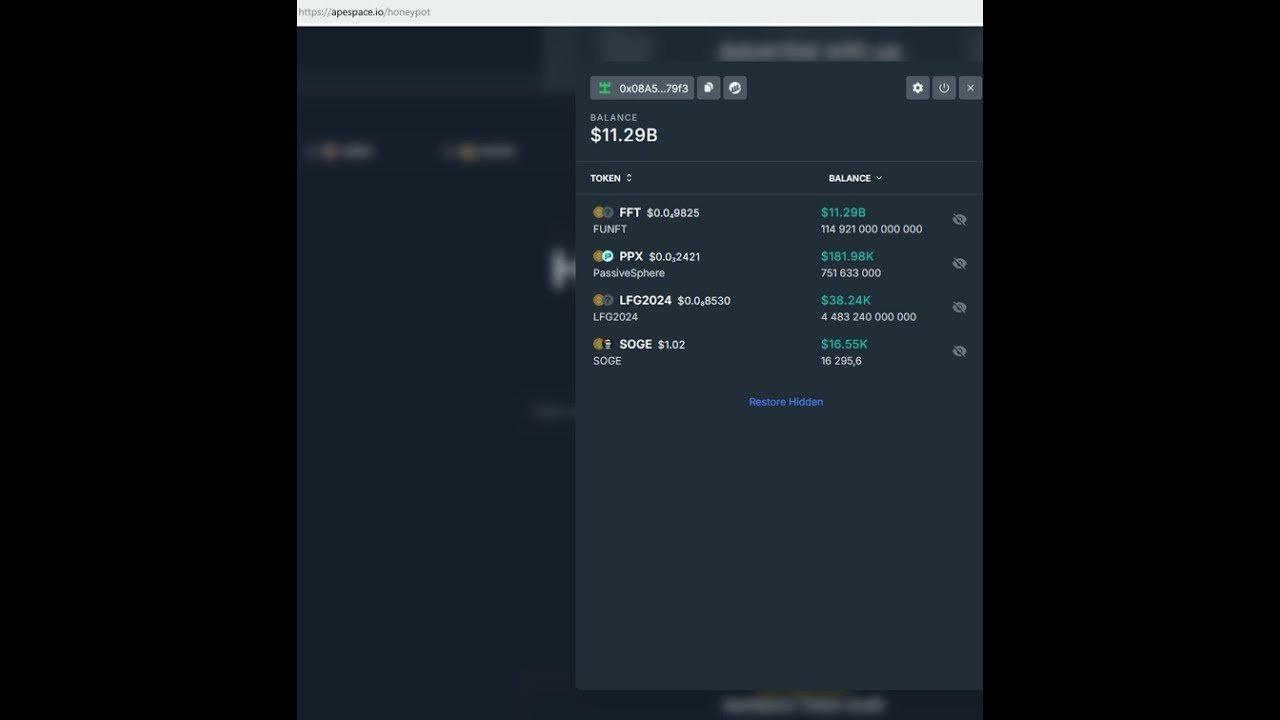1280x720 pixels.
Task: Click the 0x08A5...79f3 wallet address button
Action: [642, 88]
